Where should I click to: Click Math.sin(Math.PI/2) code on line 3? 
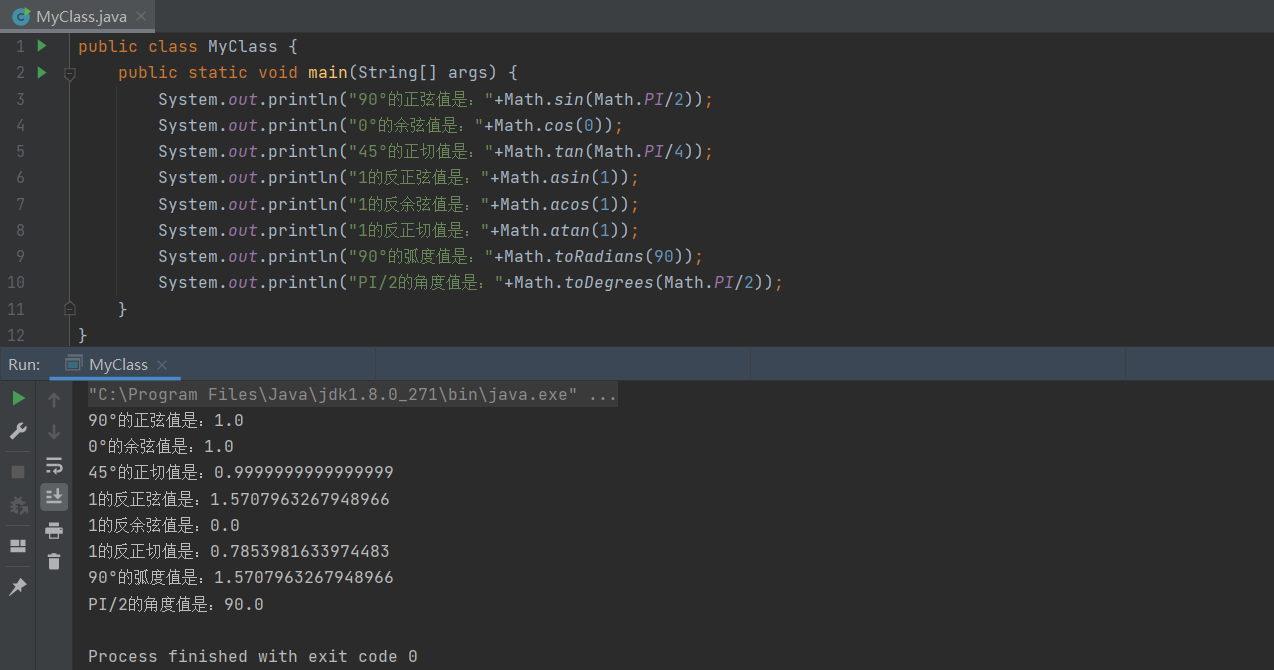(603, 99)
